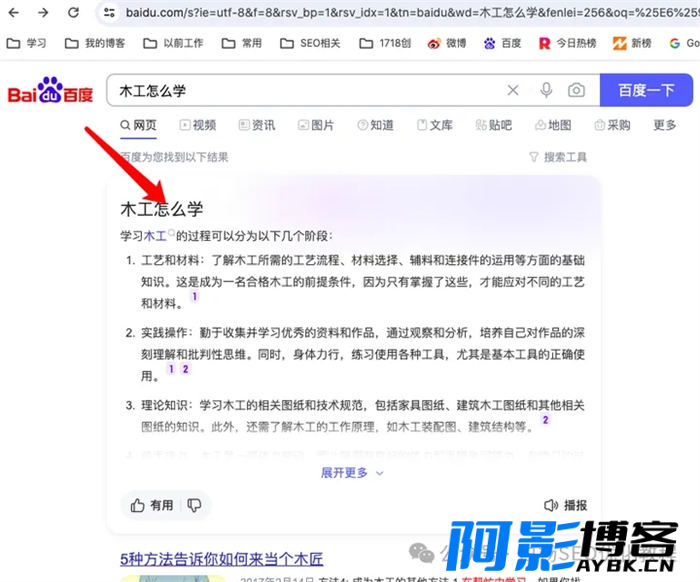This screenshot has height=582, width=700.
Task: Open the Google bookmark
Action: click(684, 43)
